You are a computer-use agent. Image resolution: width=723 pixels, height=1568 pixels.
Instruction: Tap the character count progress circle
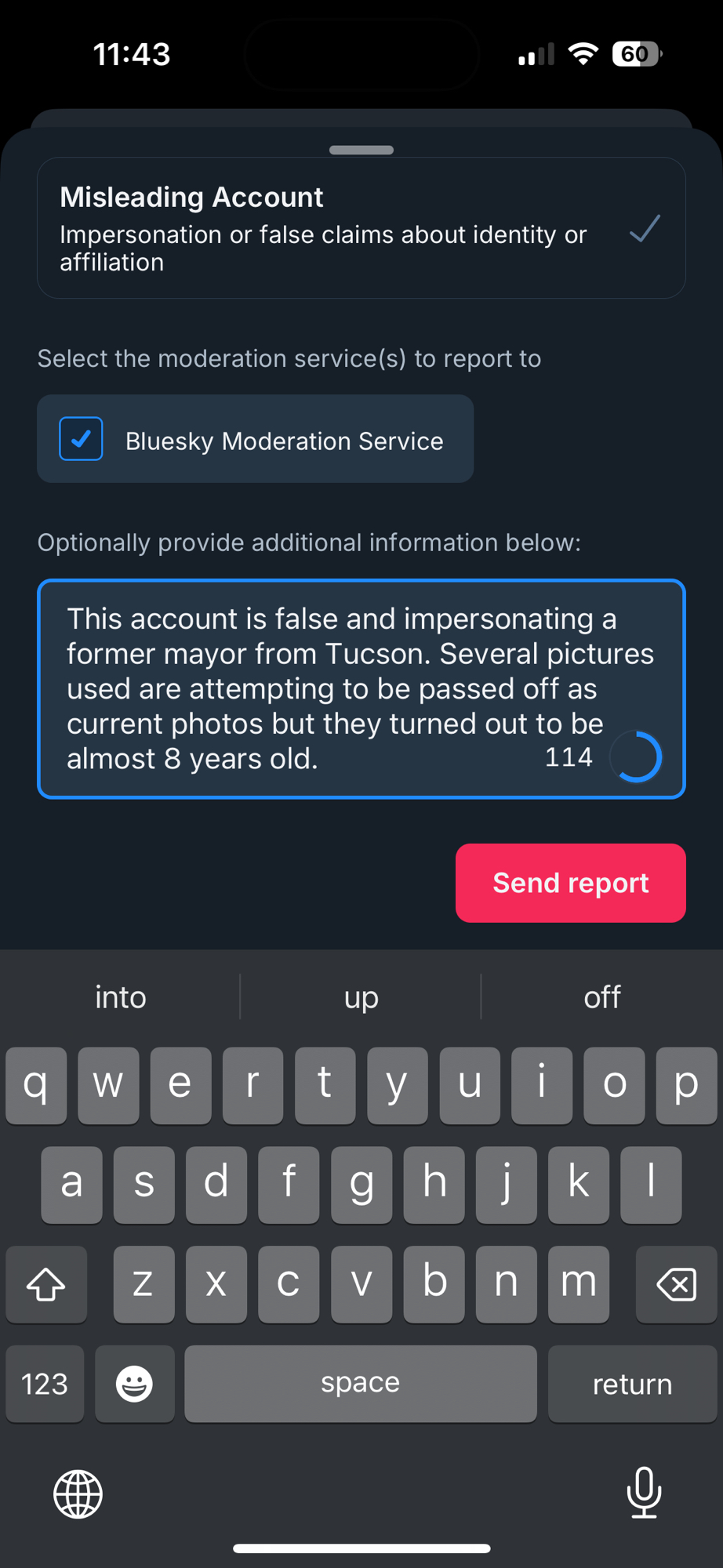636,757
